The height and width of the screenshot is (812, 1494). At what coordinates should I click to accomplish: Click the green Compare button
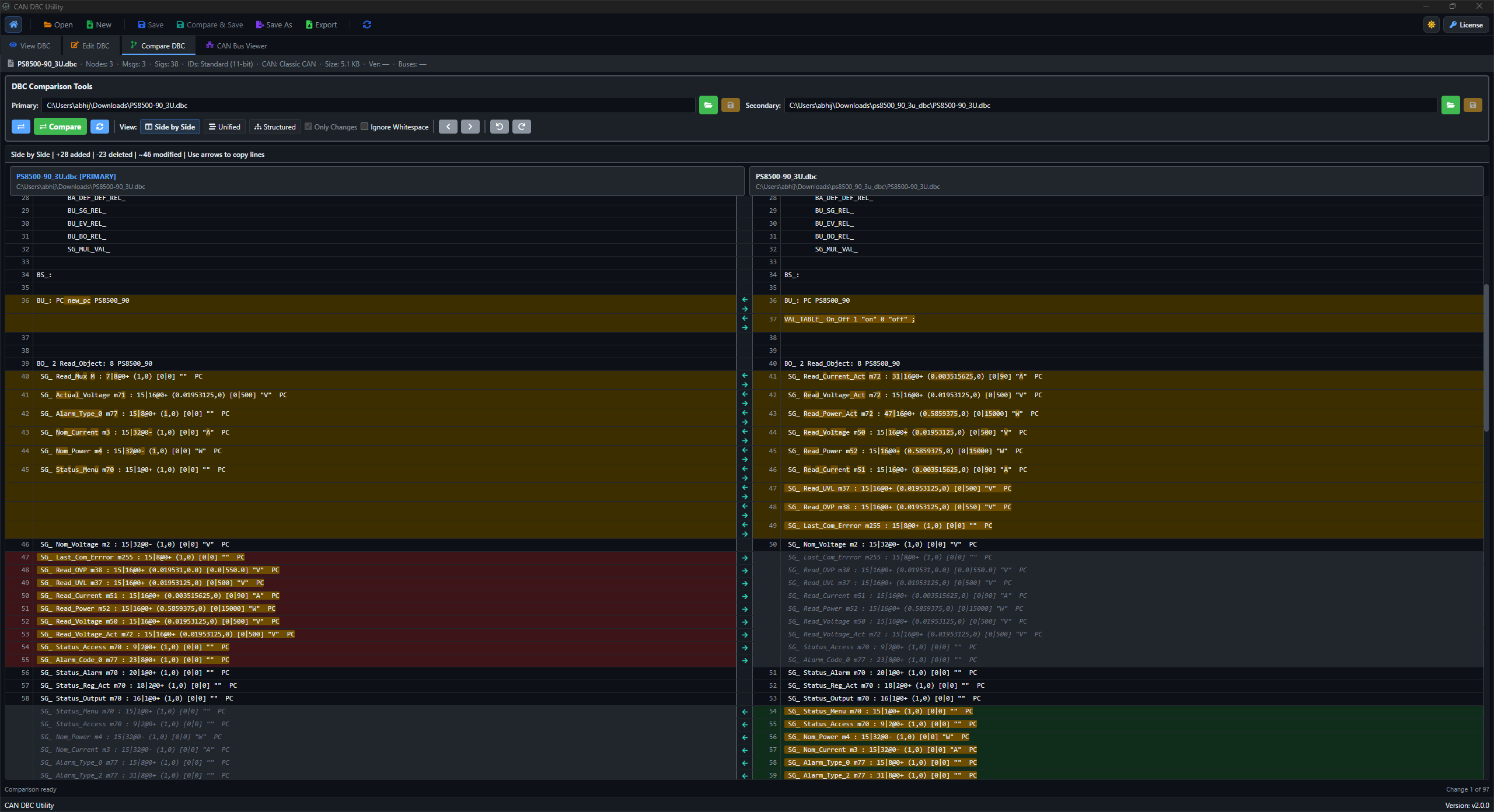[60, 127]
